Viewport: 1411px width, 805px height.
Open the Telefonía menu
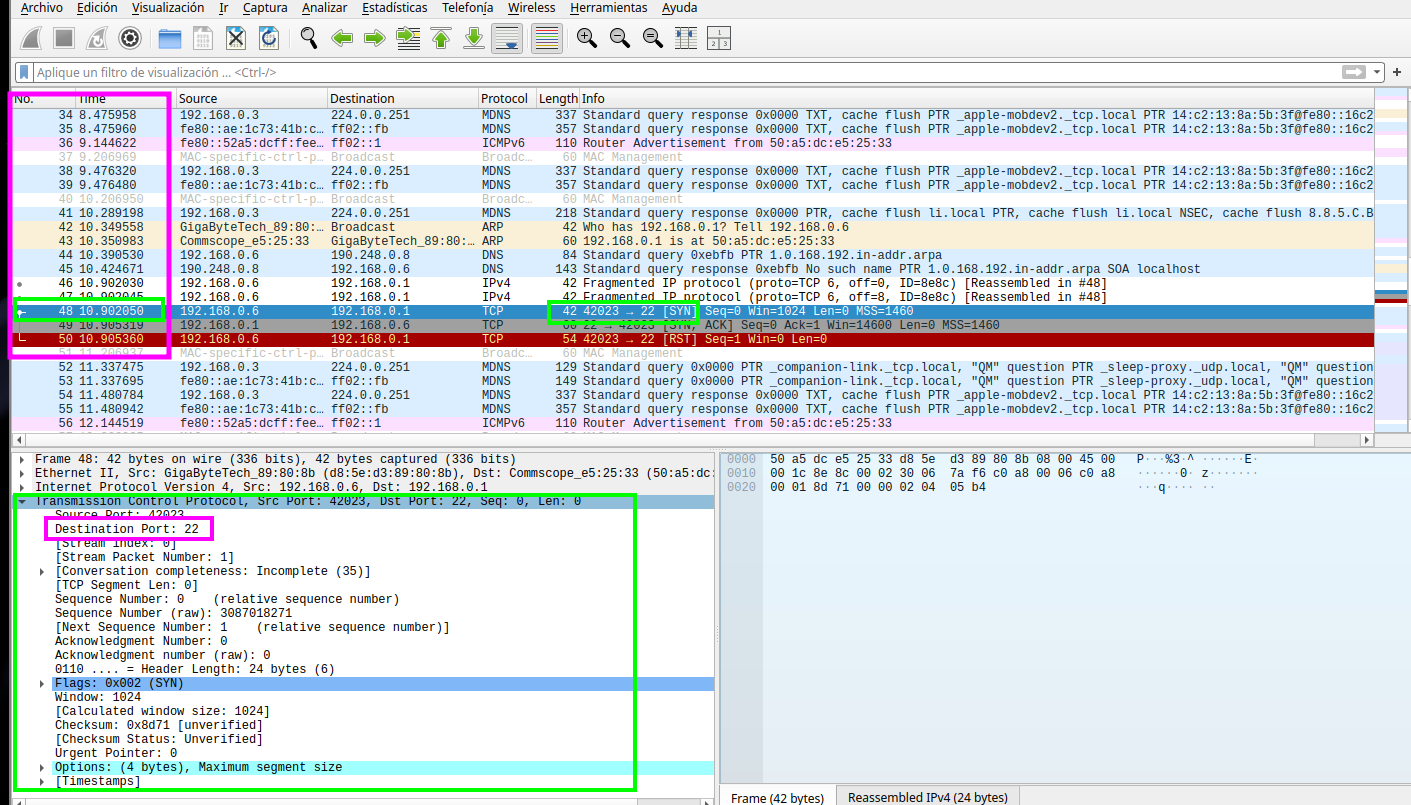(467, 8)
